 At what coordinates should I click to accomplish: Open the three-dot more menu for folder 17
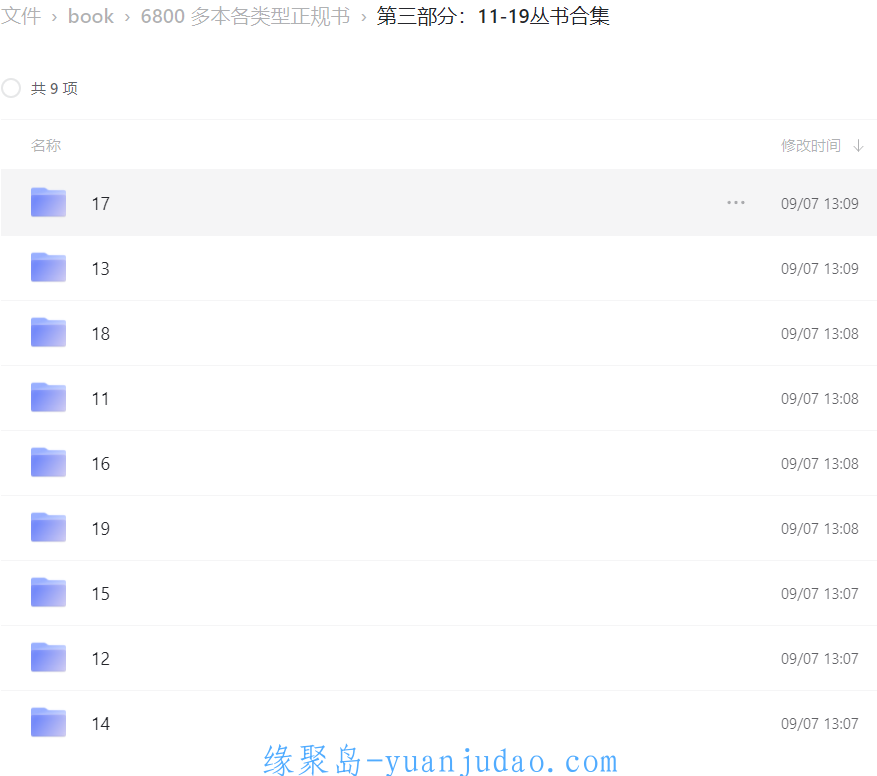736,203
